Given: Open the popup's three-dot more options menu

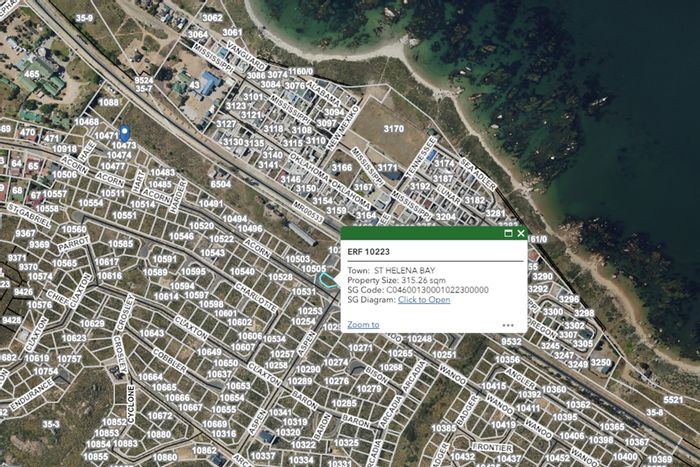Looking at the screenshot, I should (x=508, y=325).
